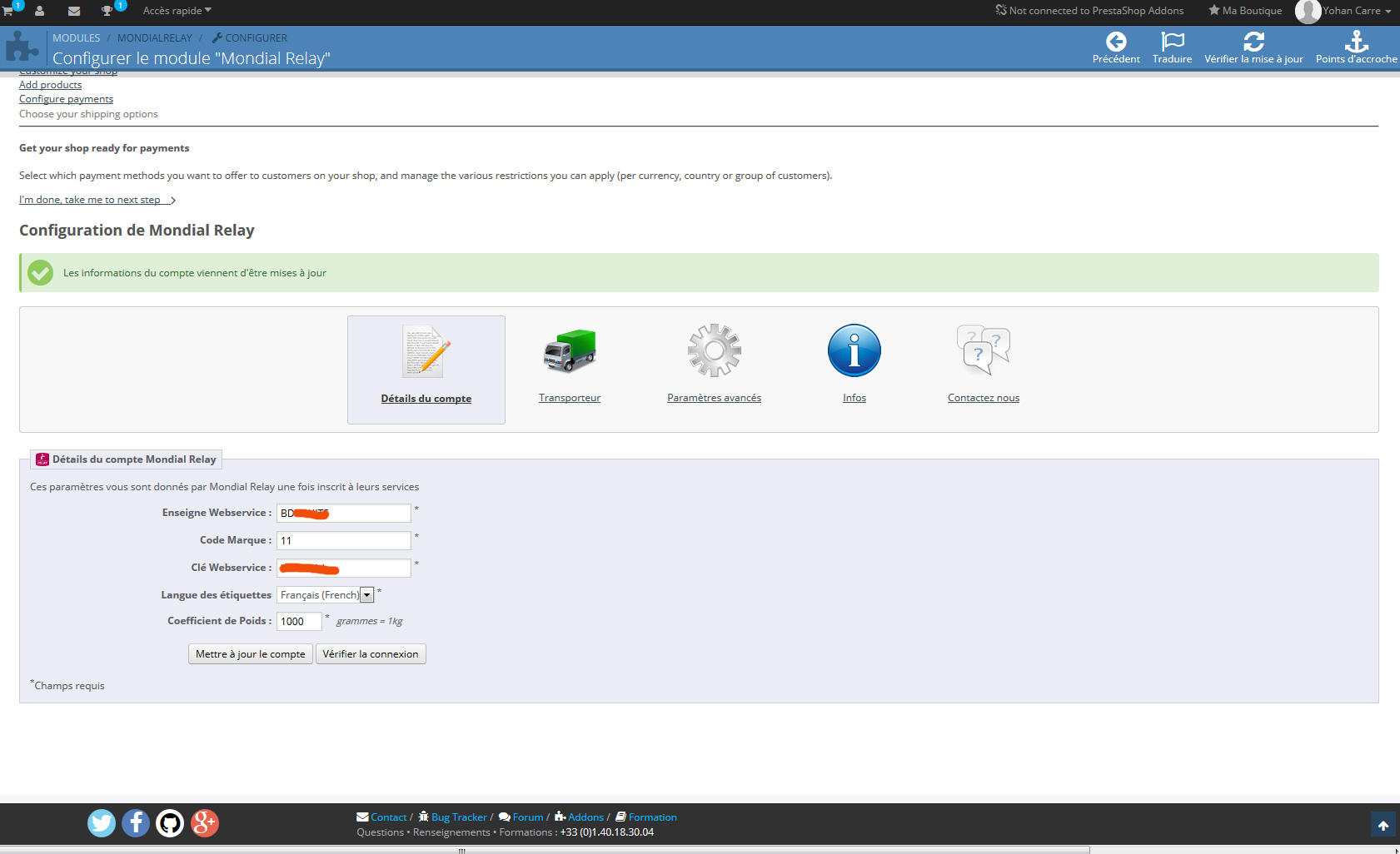Open the Twitter icon in footer

tap(102, 823)
